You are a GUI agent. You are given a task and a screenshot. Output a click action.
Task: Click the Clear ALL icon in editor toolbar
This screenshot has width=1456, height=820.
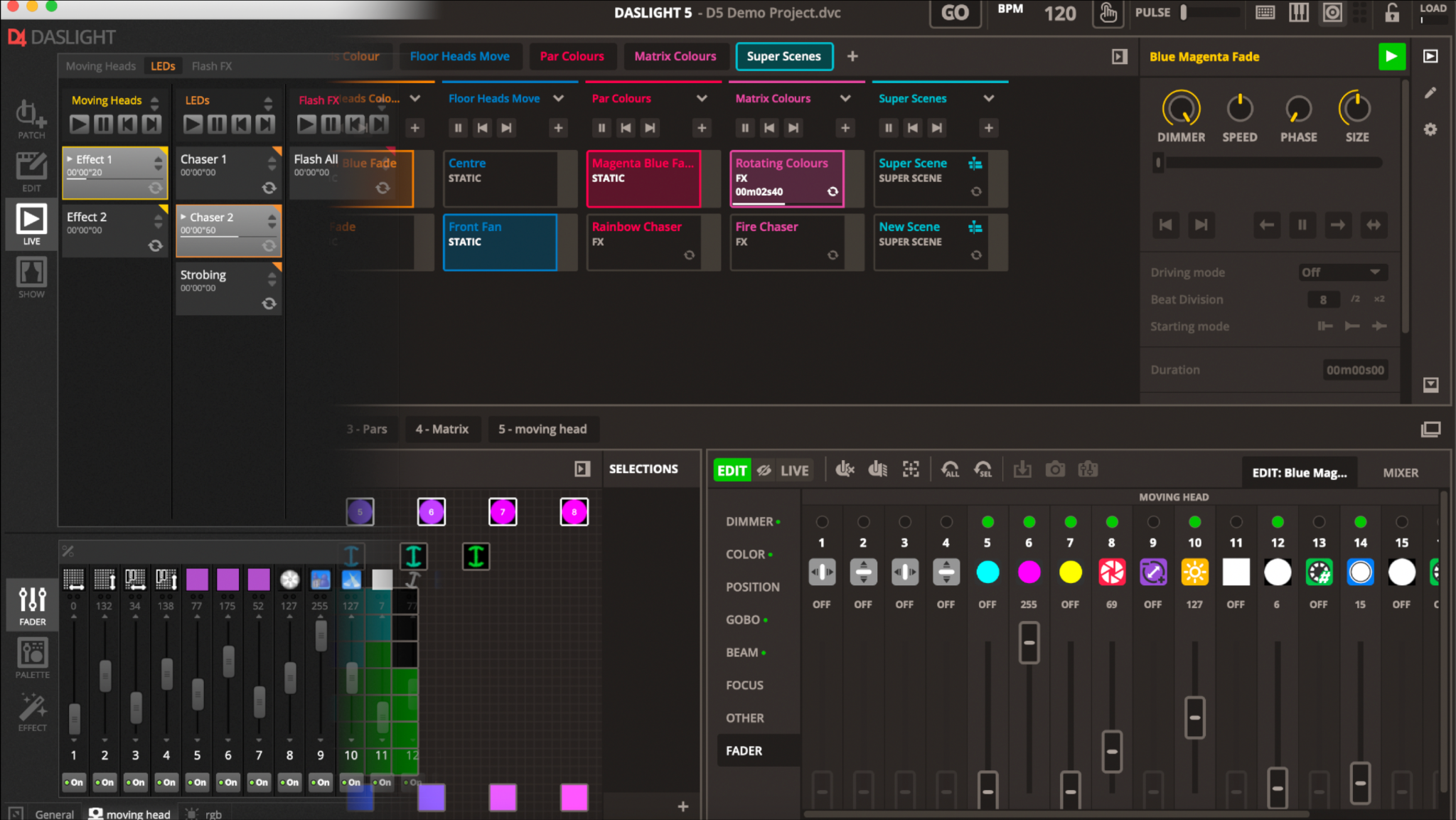[x=950, y=469]
